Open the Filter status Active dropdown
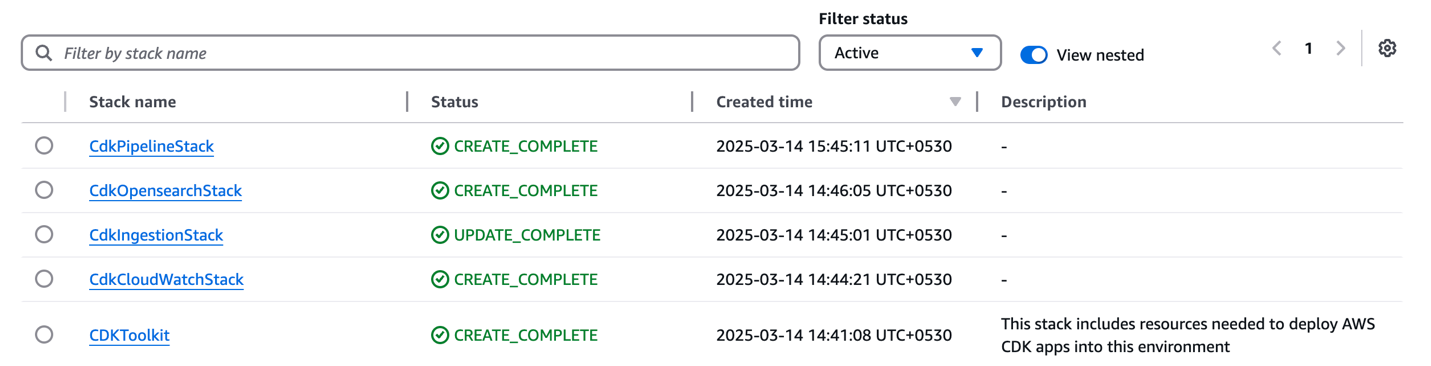The image size is (1431, 366). tap(910, 53)
